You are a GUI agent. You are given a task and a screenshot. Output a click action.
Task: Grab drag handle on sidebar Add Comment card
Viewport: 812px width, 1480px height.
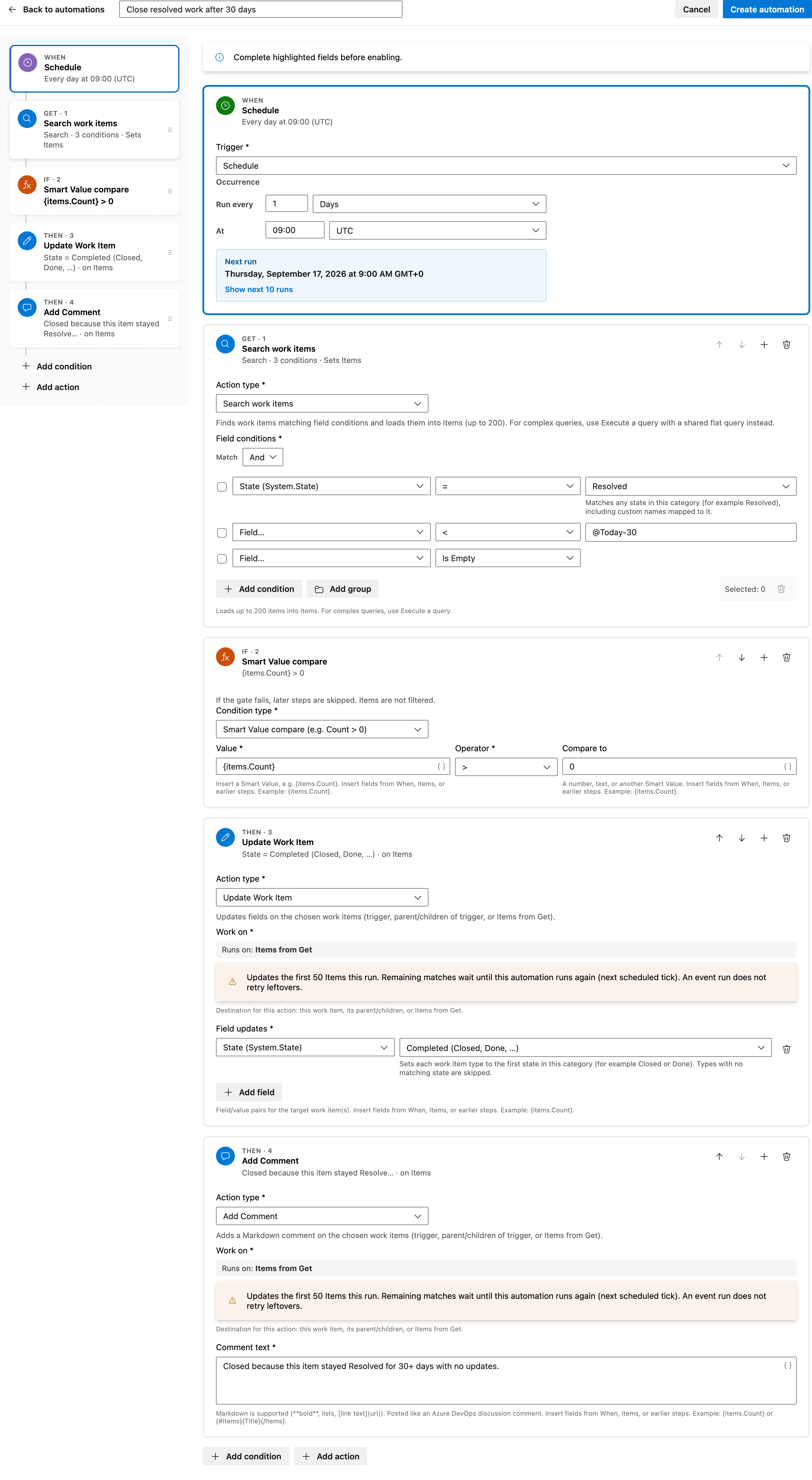170,318
